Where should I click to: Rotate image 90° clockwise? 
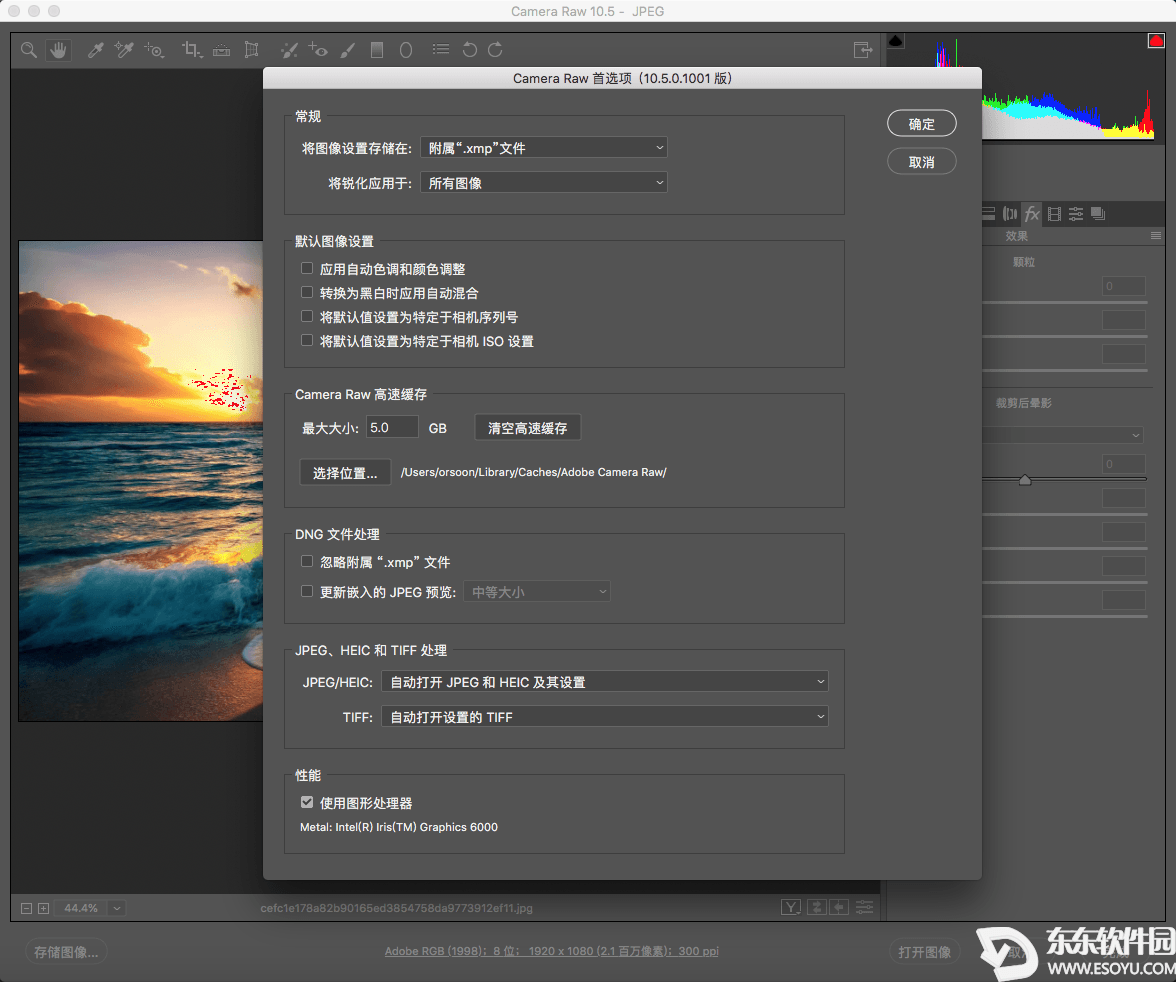tap(495, 50)
